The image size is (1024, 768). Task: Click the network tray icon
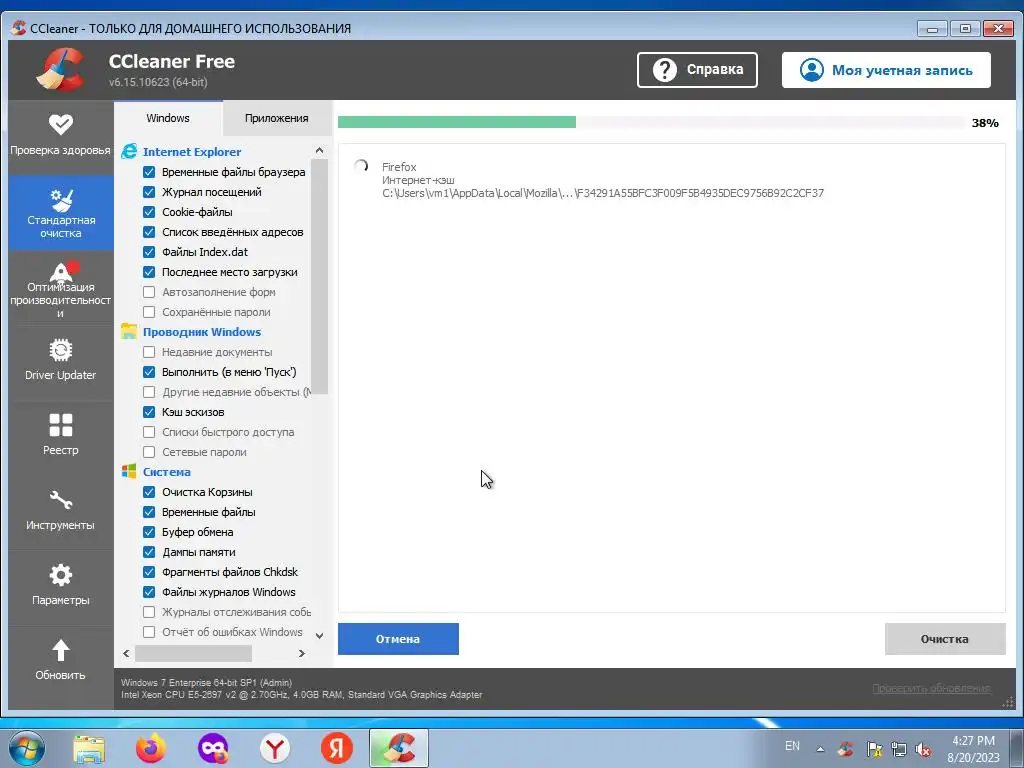click(899, 749)
